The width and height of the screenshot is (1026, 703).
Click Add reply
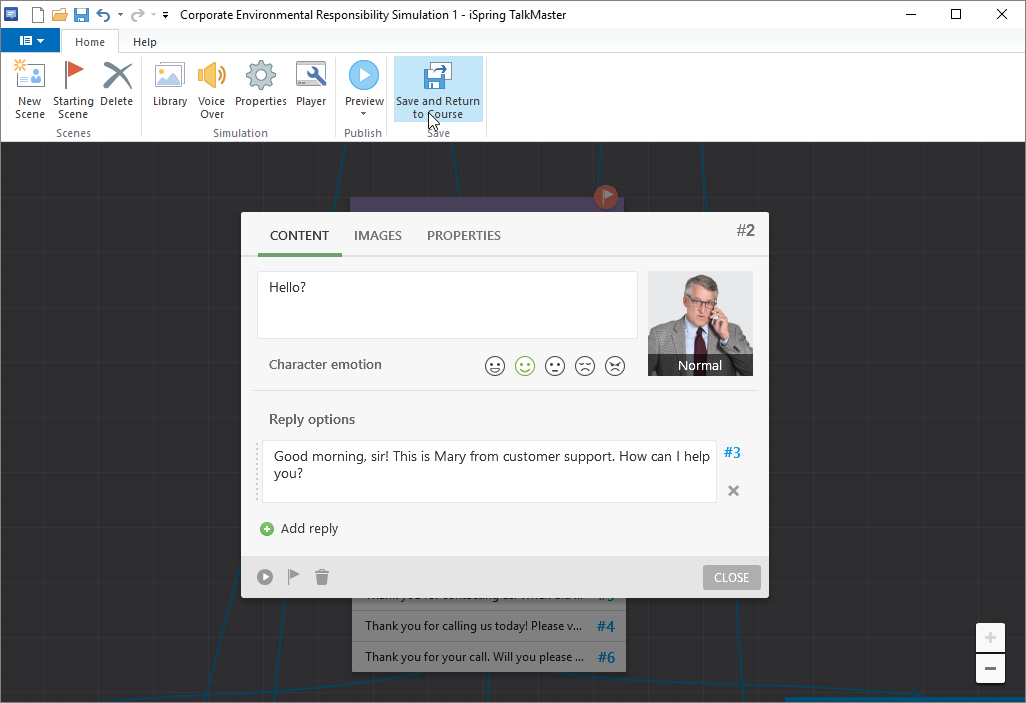click(298, 528)
